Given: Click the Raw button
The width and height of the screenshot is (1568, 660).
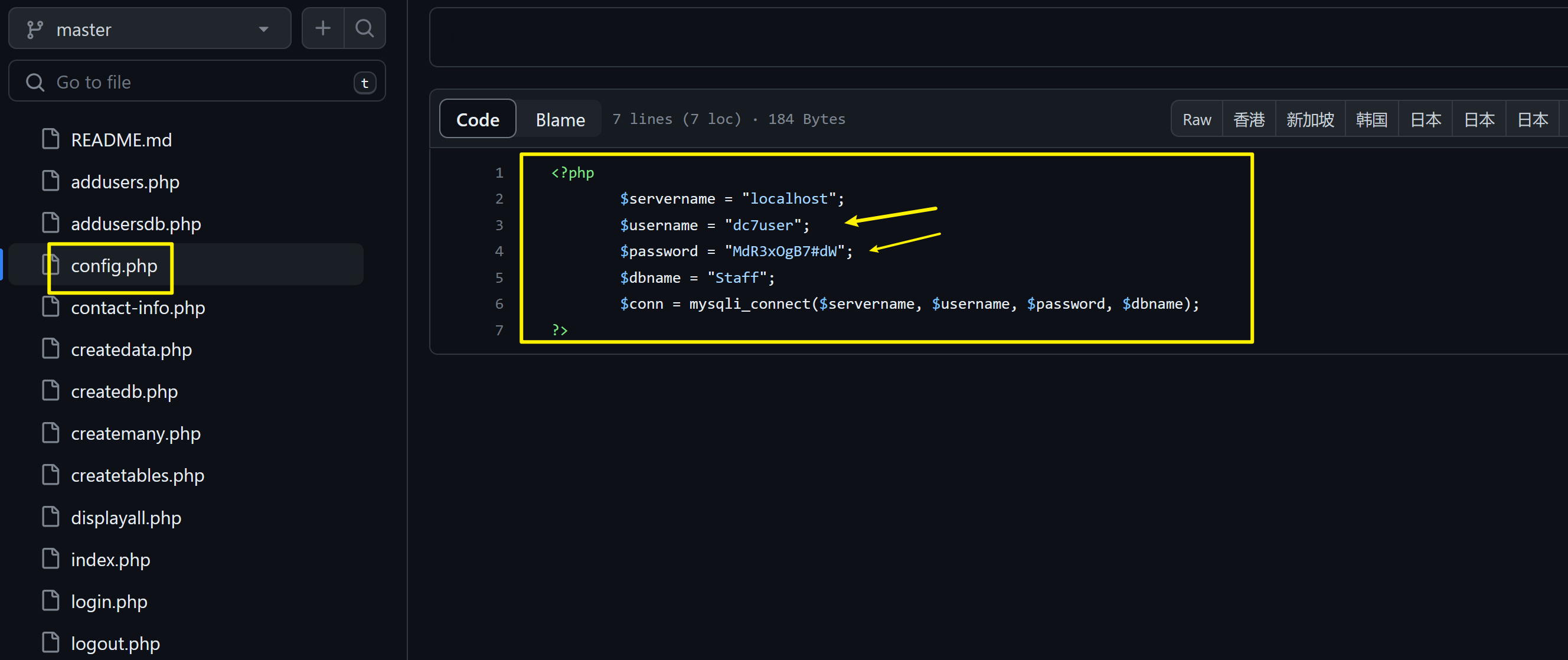Looking at the screenshot, I should pyautogui.click(x=1197, y=119).
